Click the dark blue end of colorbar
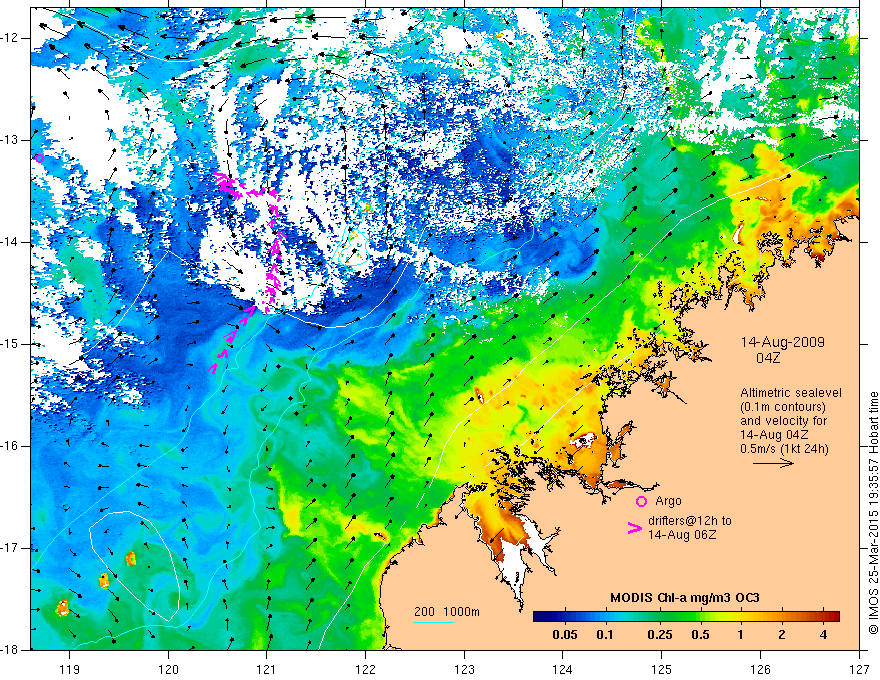Image resolution: width=880 pixels, height=680 pixels. coord(539,617)
